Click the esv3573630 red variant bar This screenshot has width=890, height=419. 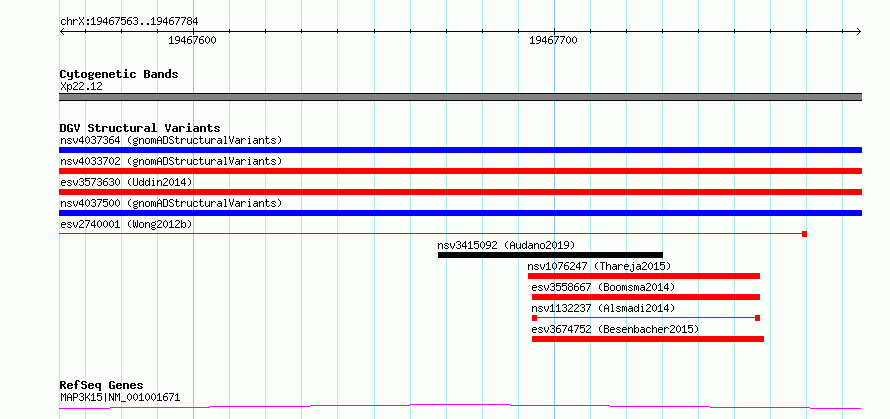tap(460, 192)
